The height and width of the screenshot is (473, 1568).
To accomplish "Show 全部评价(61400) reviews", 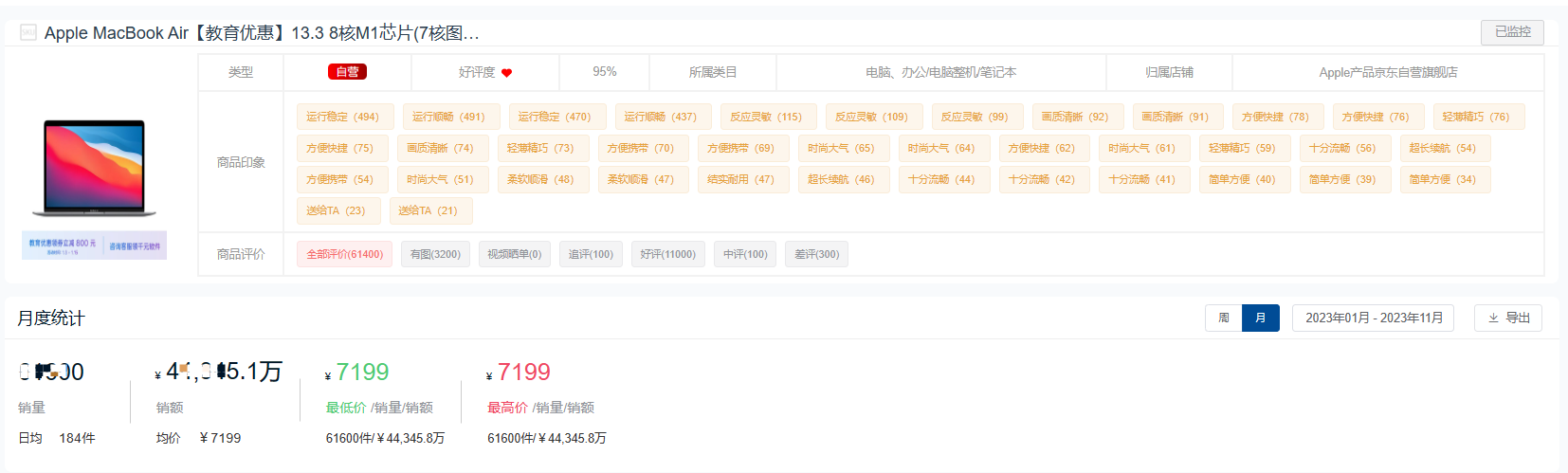I will point(344,254).
